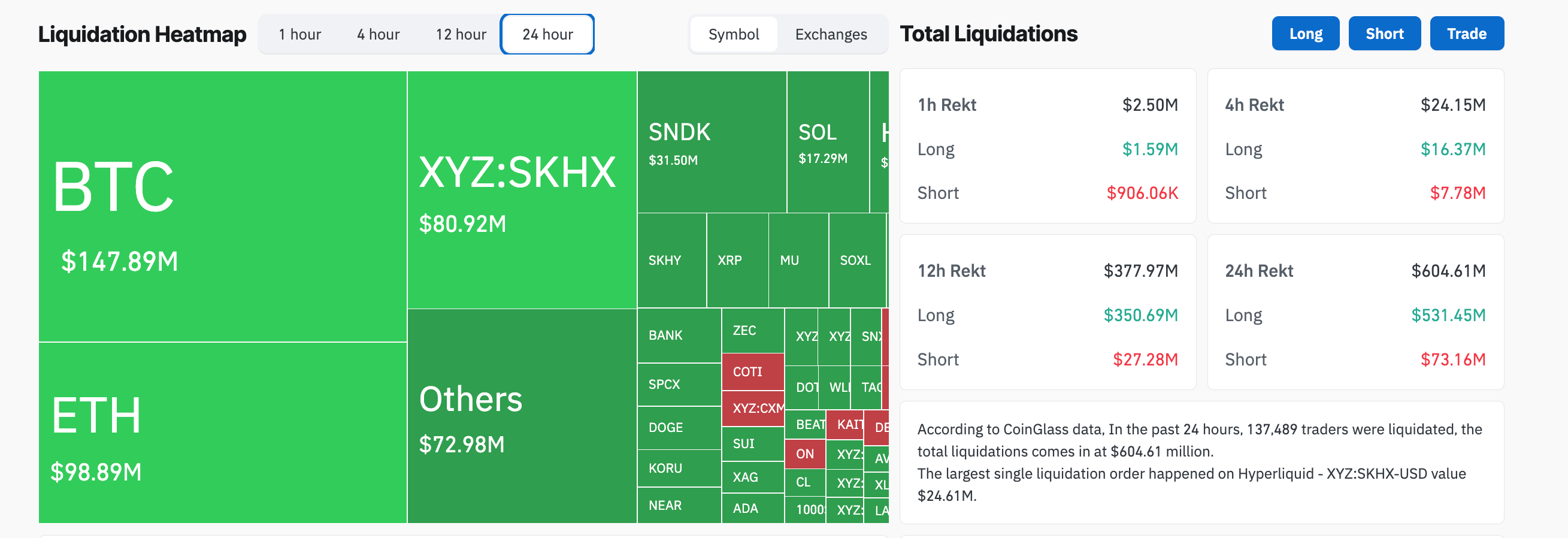Click the 24h Rekt label
The image size is (1568, 538).
tap(1259, 271)
